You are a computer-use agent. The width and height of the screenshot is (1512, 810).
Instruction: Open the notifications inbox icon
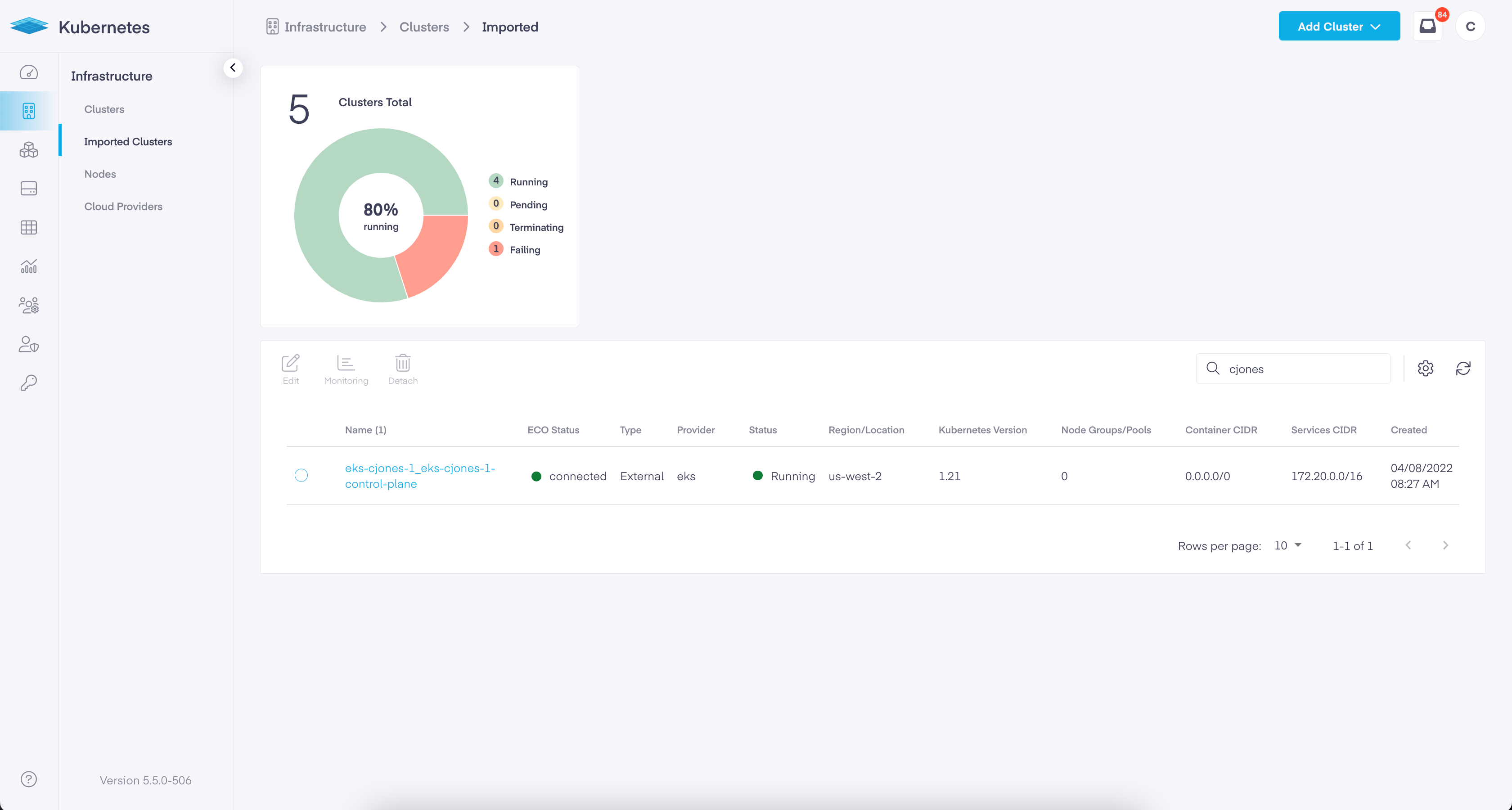point(1428,26)
